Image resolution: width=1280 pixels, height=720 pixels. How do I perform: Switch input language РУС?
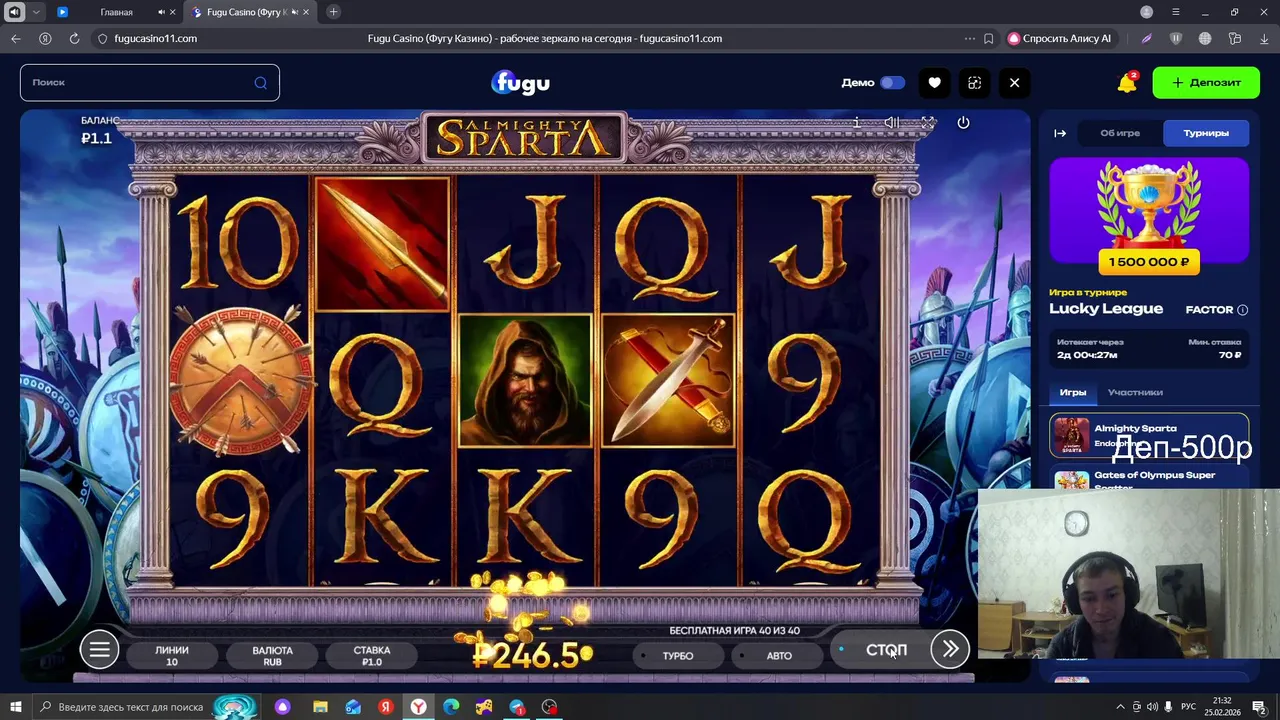pos(1189,707)
